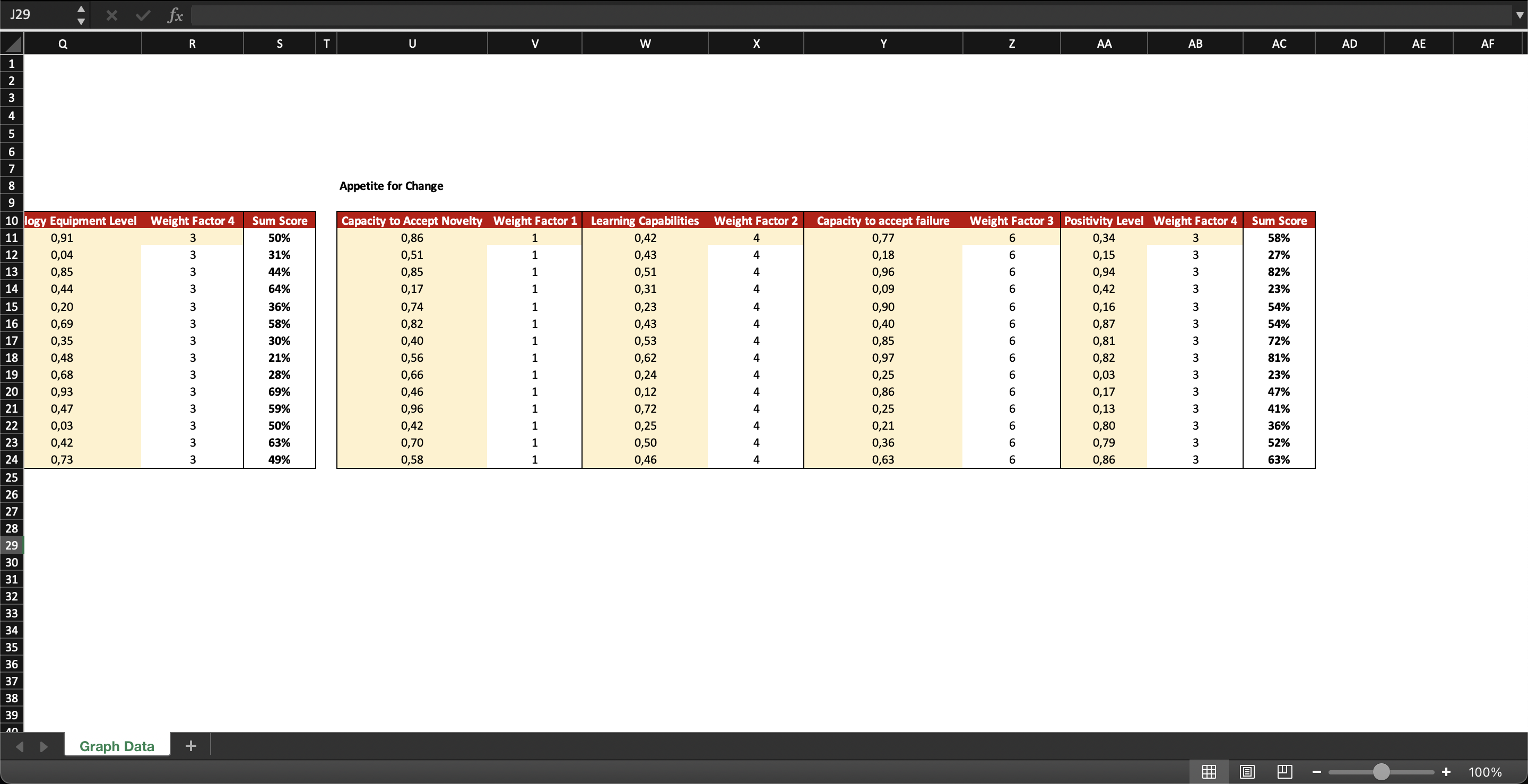The image size is (1528, 784).
Task: Click the 'Positivity Level' header cell
Action: coord(1104,221)
